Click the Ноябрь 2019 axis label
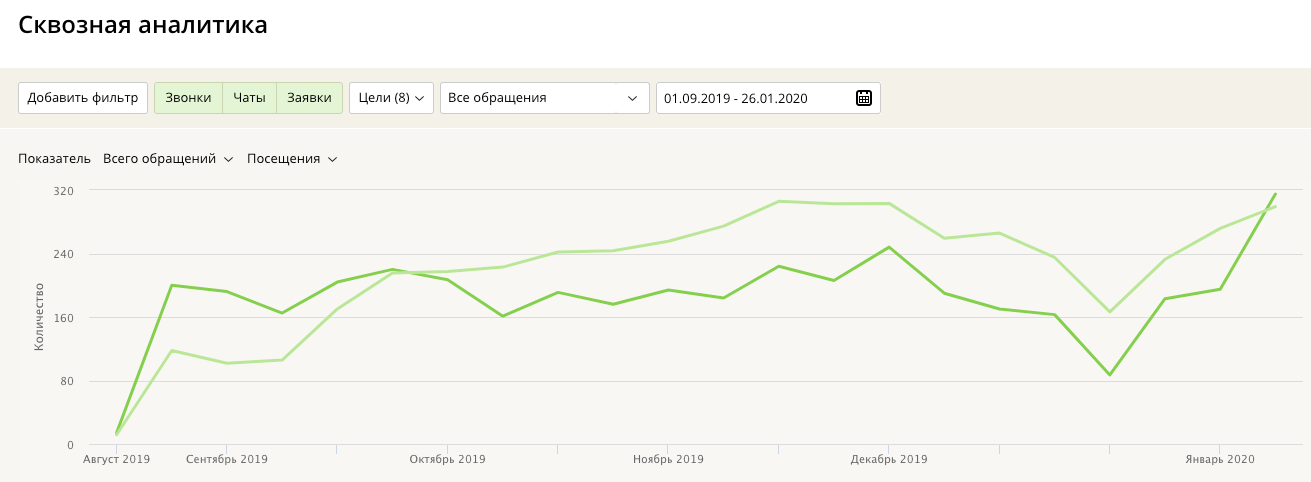The width and height of the screenshot is (1311, 482). tap(668, 459)
